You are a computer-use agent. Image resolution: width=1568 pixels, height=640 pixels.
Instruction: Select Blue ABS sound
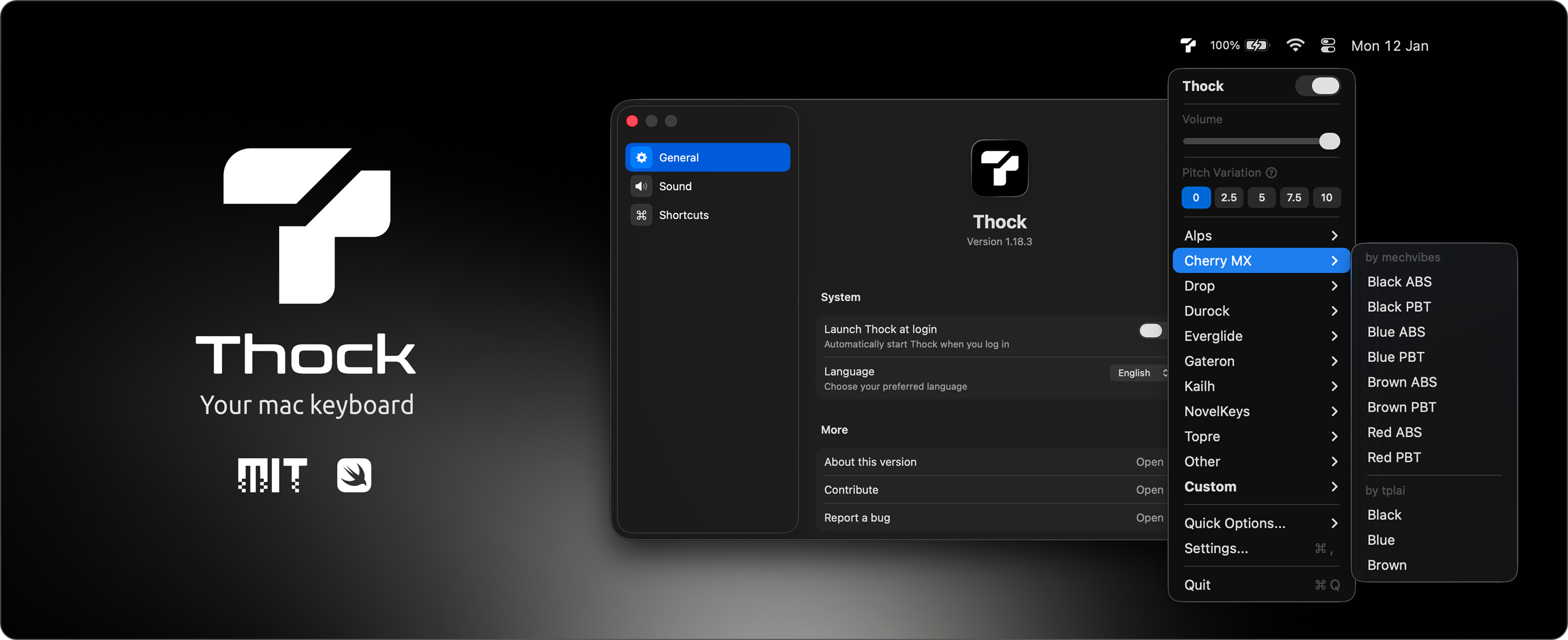tap(1434, 332)
